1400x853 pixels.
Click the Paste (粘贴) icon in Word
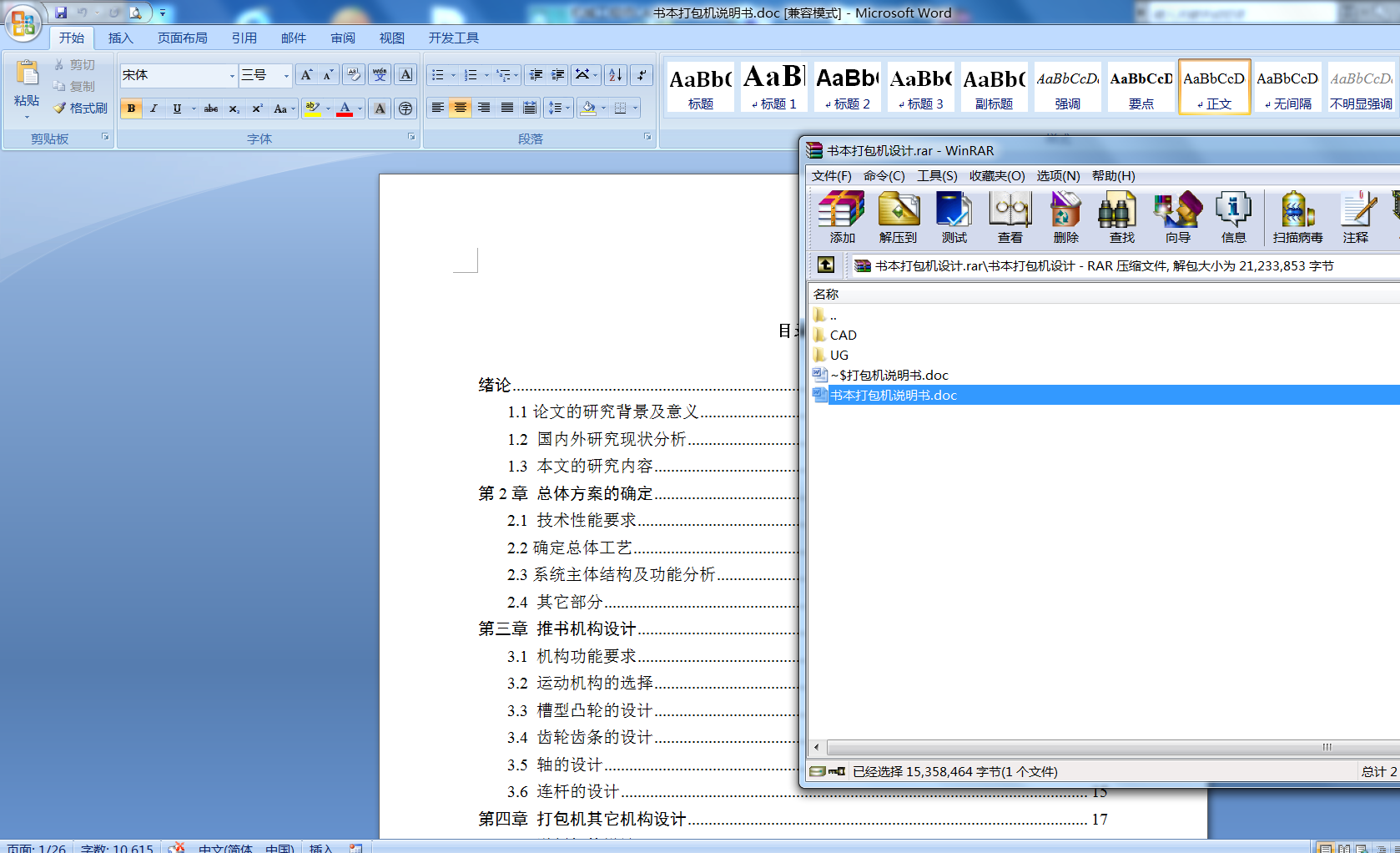(27, 73)
